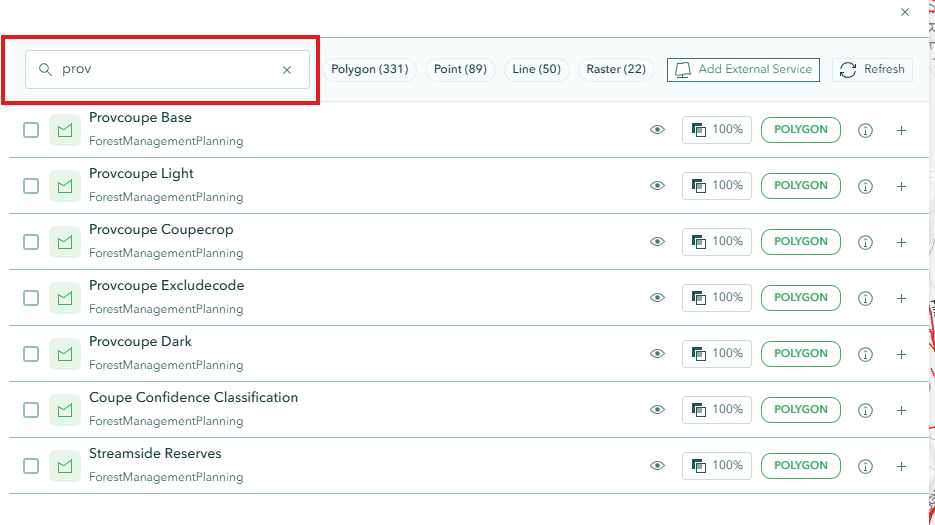Click Provcoupe Excludecode layer thumbnail icon
The width and height of the screenshot is (935, 525).
pos(65,298)
